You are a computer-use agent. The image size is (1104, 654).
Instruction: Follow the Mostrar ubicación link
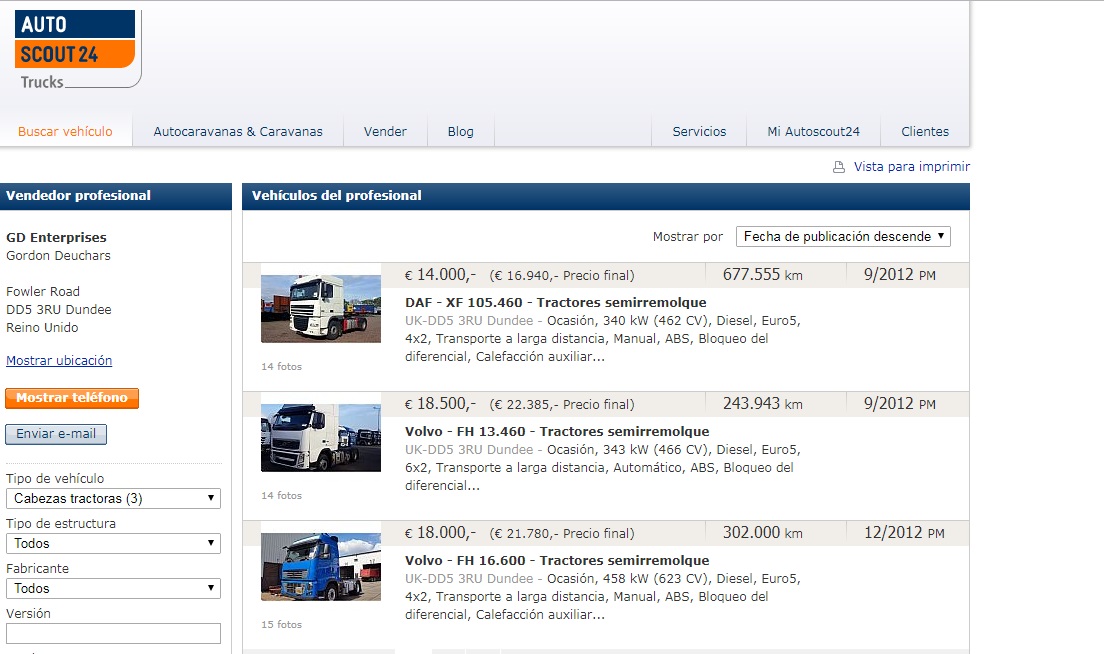coord(59,360)
